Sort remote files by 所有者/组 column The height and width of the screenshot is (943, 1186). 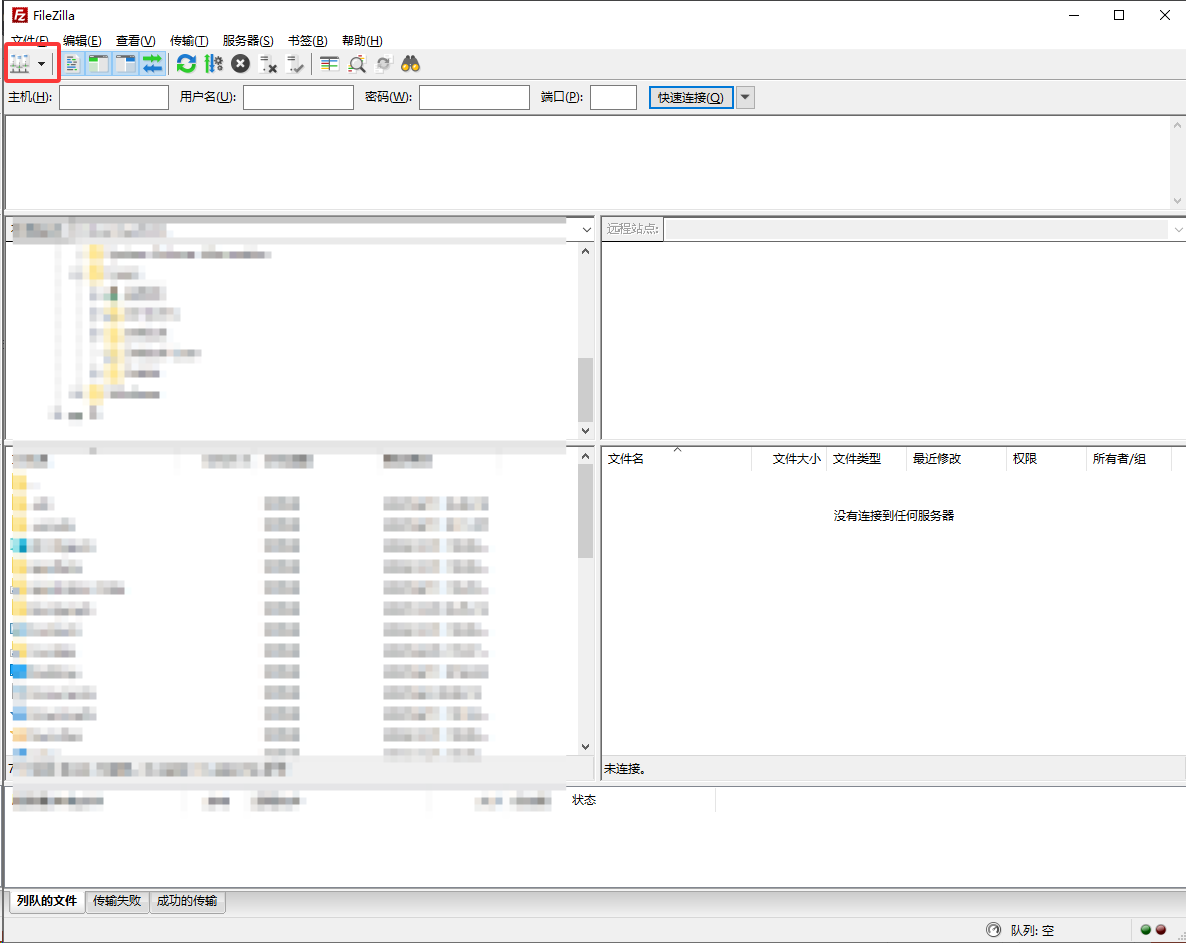(1129, 459)
